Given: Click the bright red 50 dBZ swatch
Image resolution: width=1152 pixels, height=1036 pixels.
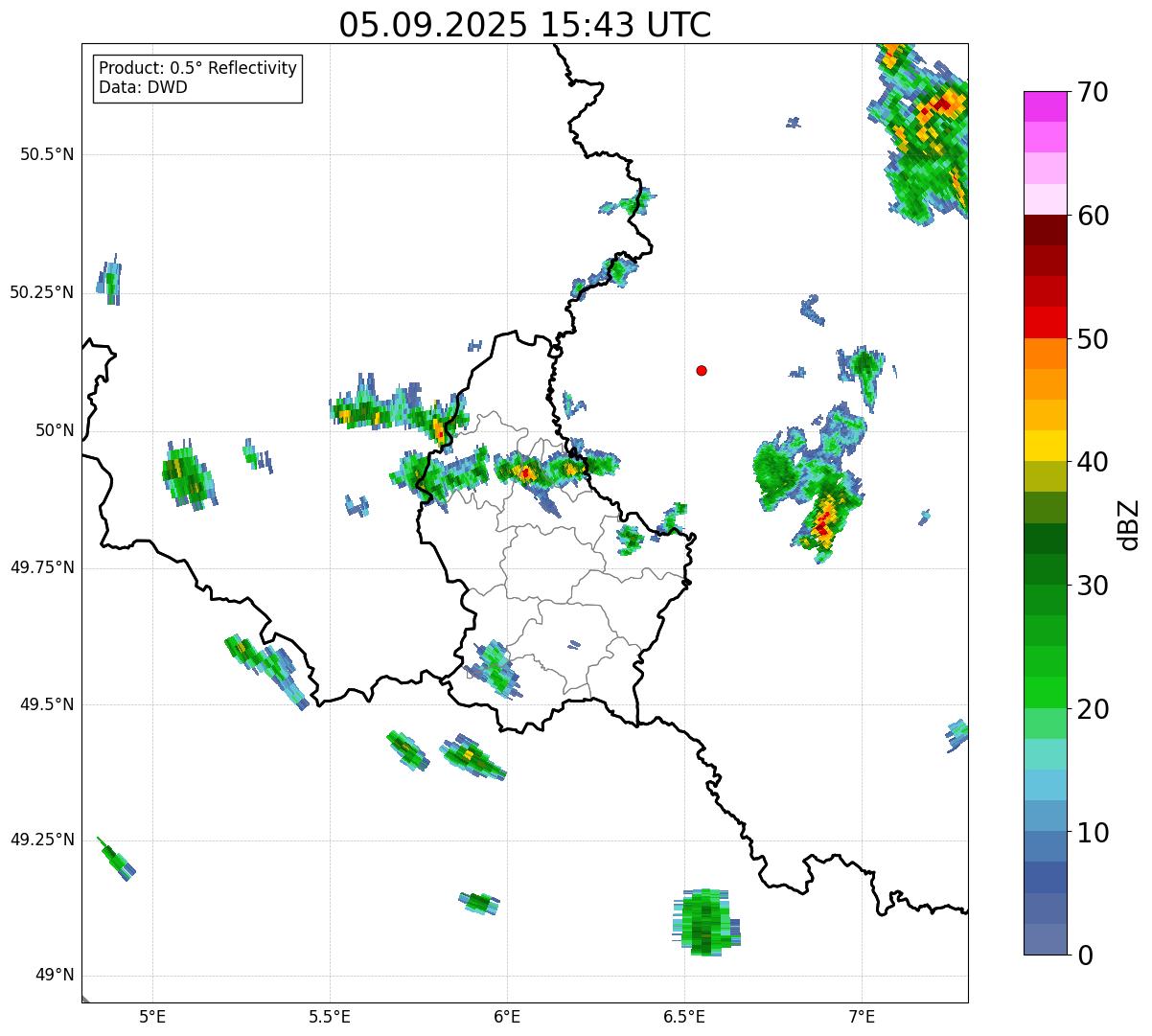Looking at the screenshot, I should point(1046,323).
